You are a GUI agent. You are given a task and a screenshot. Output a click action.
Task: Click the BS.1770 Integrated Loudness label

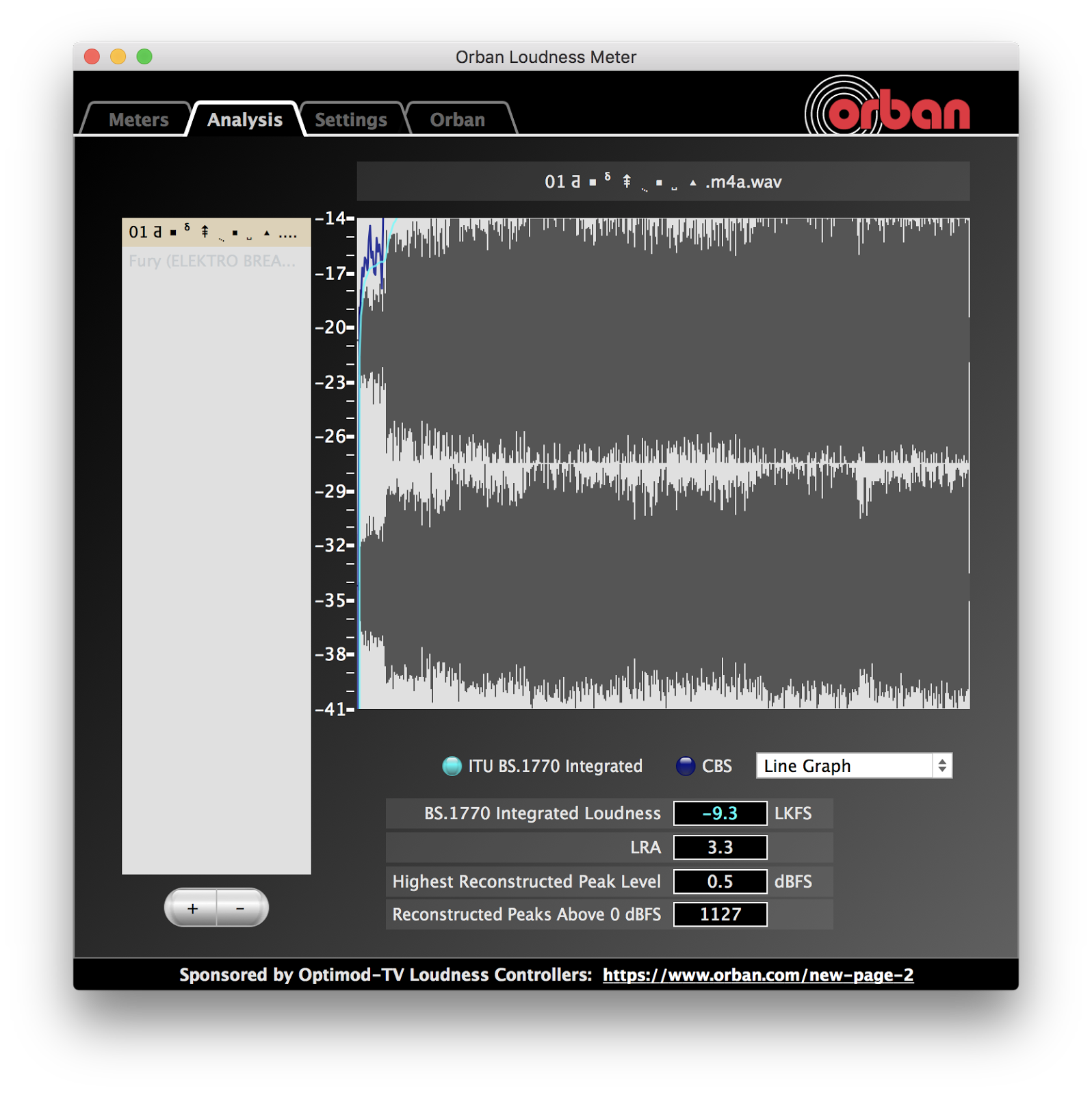[x=543, y=813]
